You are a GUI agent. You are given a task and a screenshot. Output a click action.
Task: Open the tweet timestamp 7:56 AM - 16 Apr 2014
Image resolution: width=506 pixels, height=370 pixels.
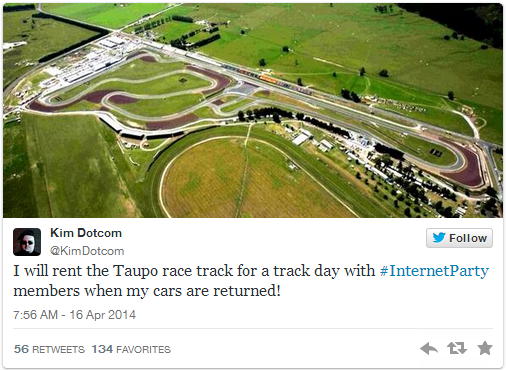pyautogui.click(x=75, y=315)
